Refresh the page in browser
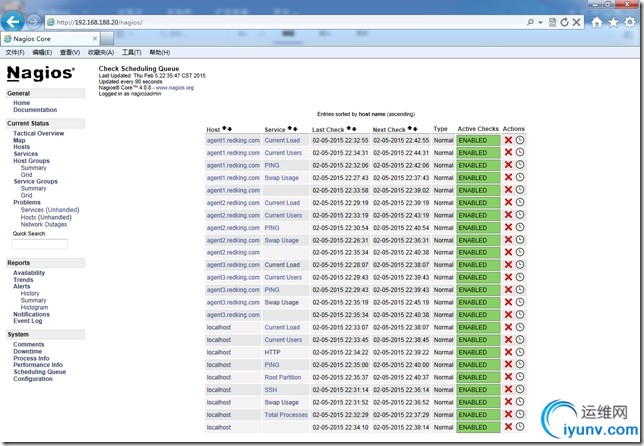Image resolution: width=644 pixels, height=446 pixels. coord(565,22)
